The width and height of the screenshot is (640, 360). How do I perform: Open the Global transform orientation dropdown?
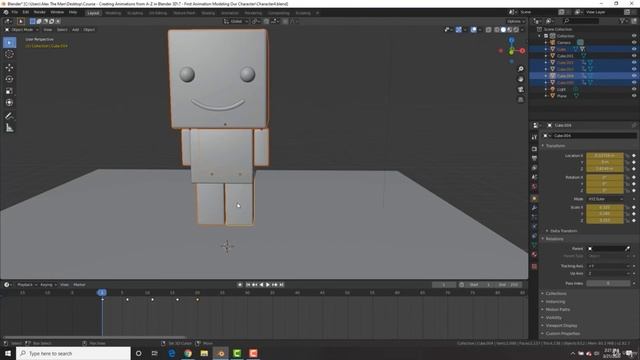pos(236,21)
